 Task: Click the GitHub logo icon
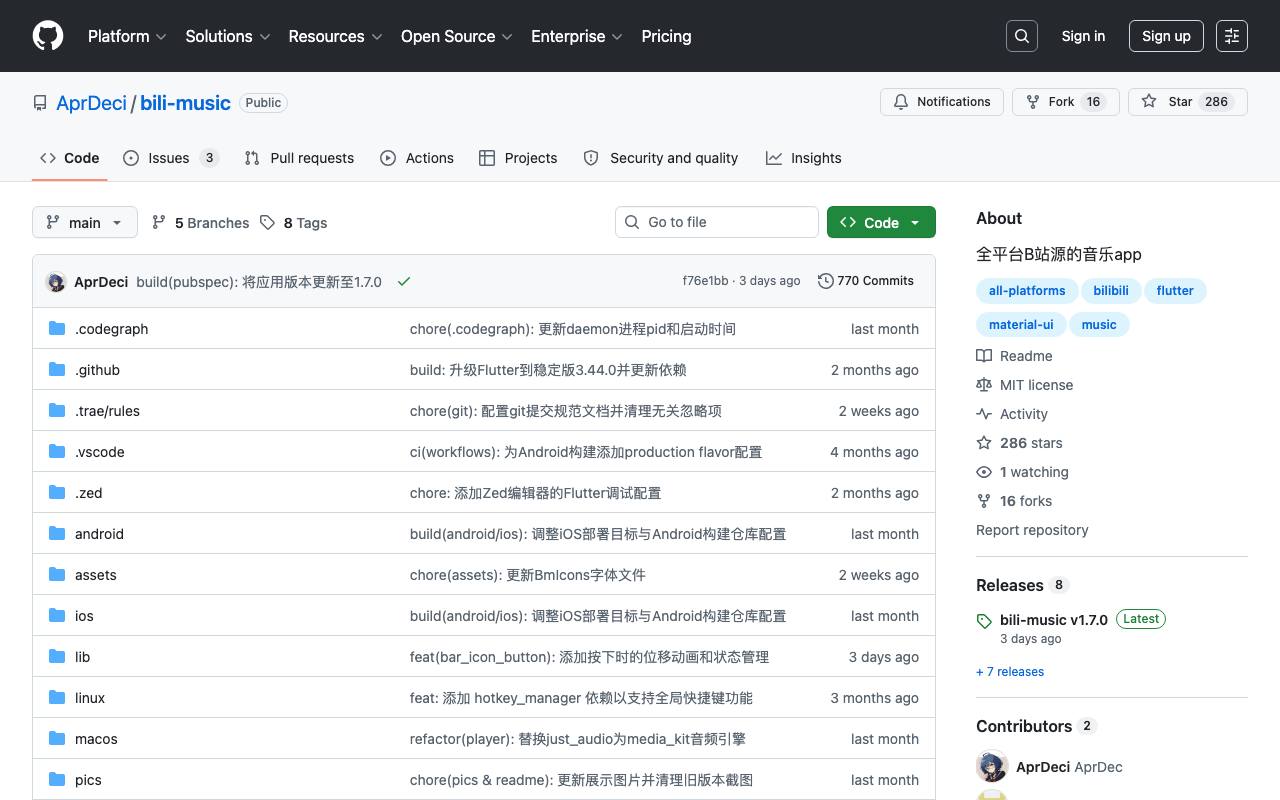[48, 36]
